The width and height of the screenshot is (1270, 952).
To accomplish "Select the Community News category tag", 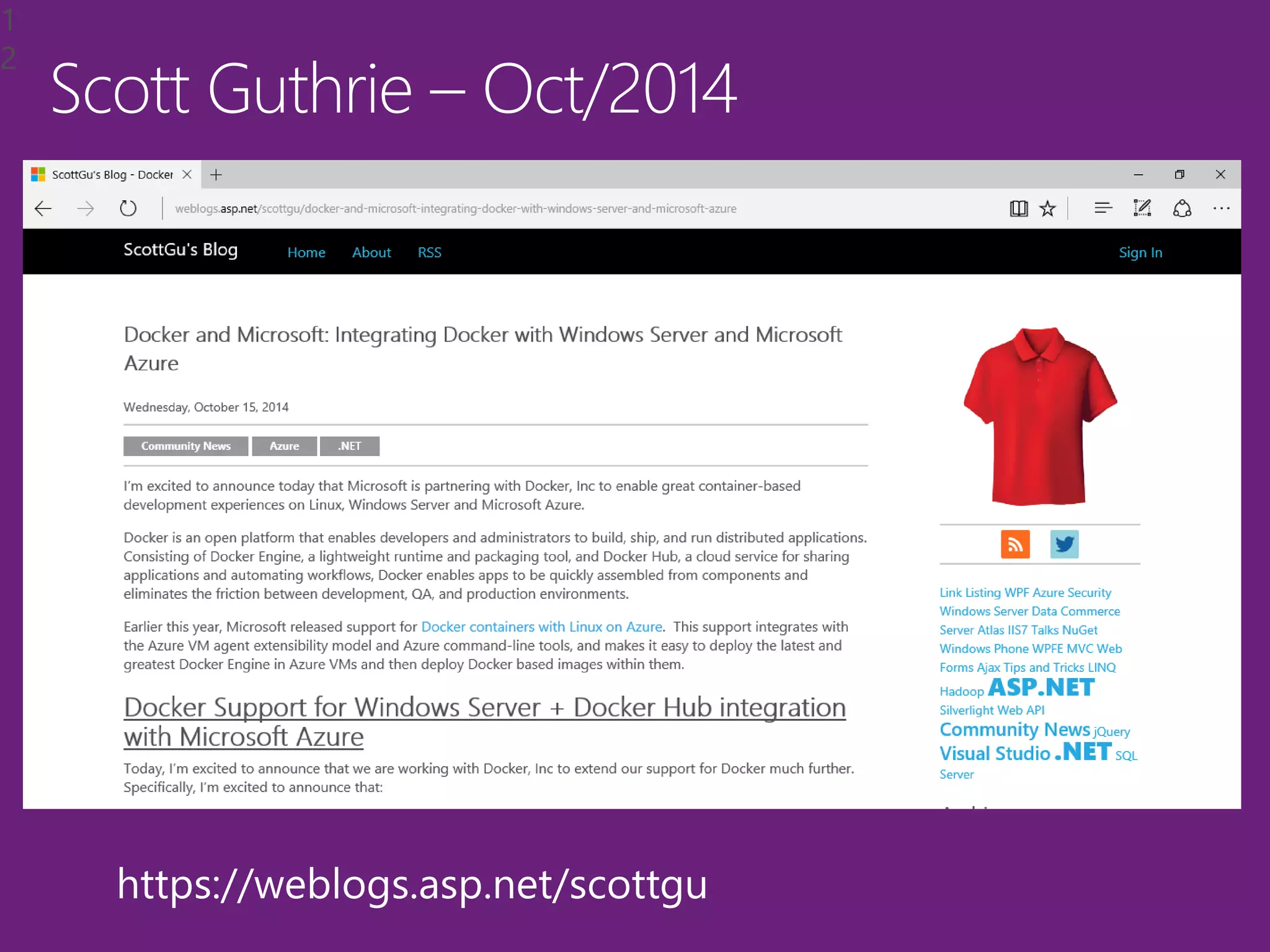I will pos(186,446).
